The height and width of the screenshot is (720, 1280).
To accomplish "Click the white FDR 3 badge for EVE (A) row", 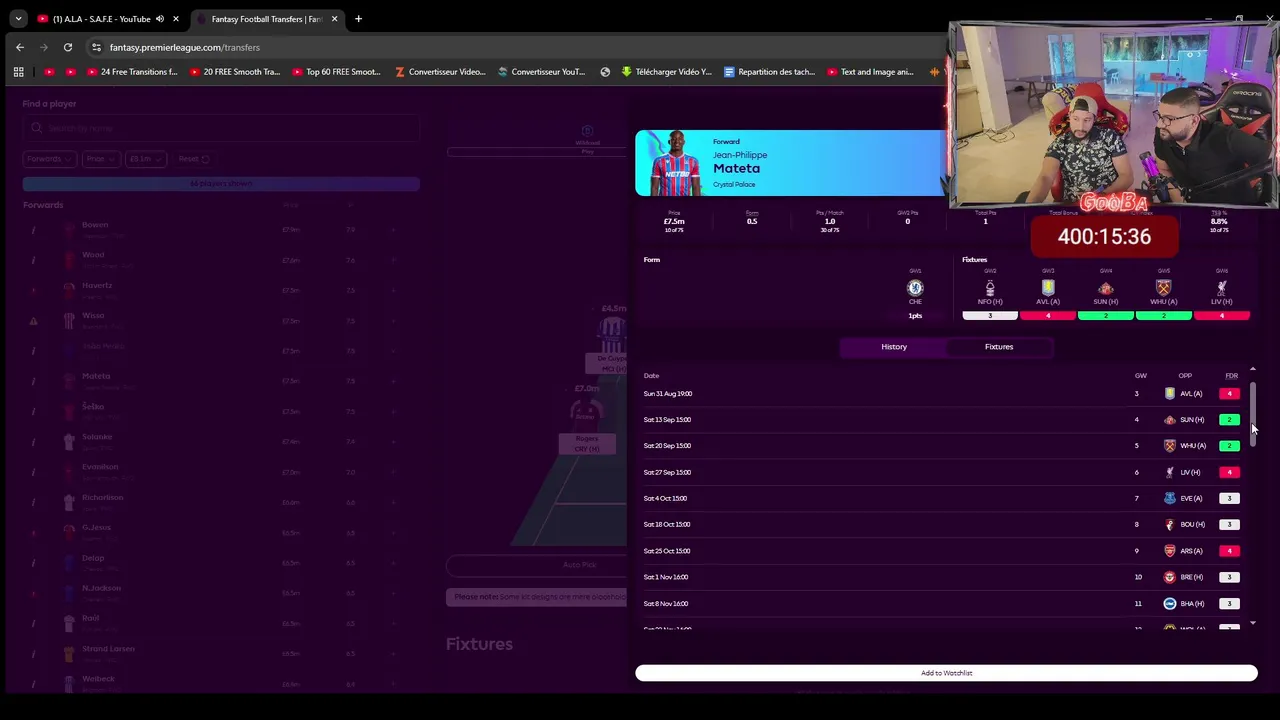I will tap(1229, 498).
